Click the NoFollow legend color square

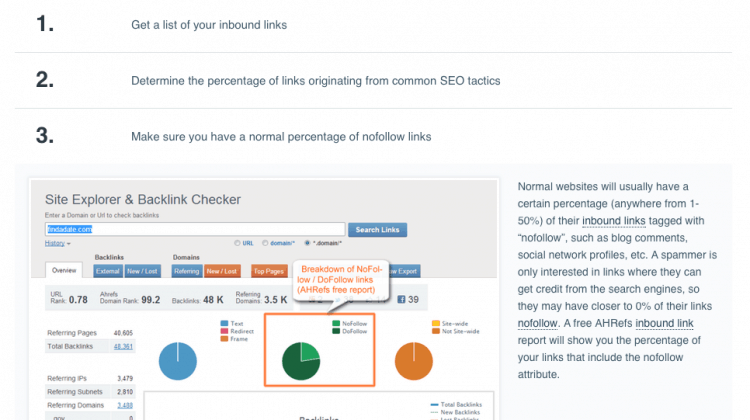point(336,324)
